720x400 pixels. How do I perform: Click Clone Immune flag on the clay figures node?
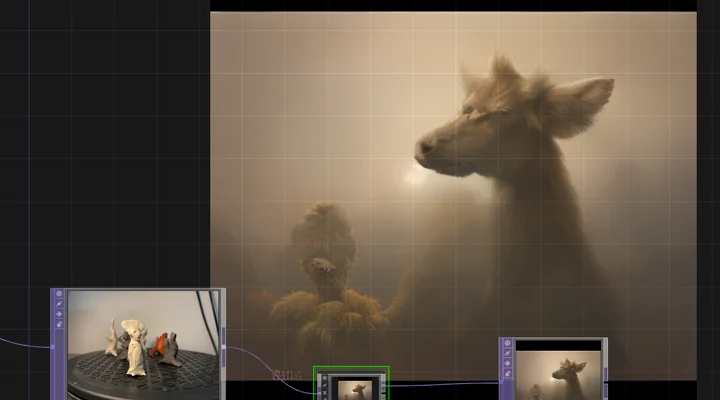59,305
